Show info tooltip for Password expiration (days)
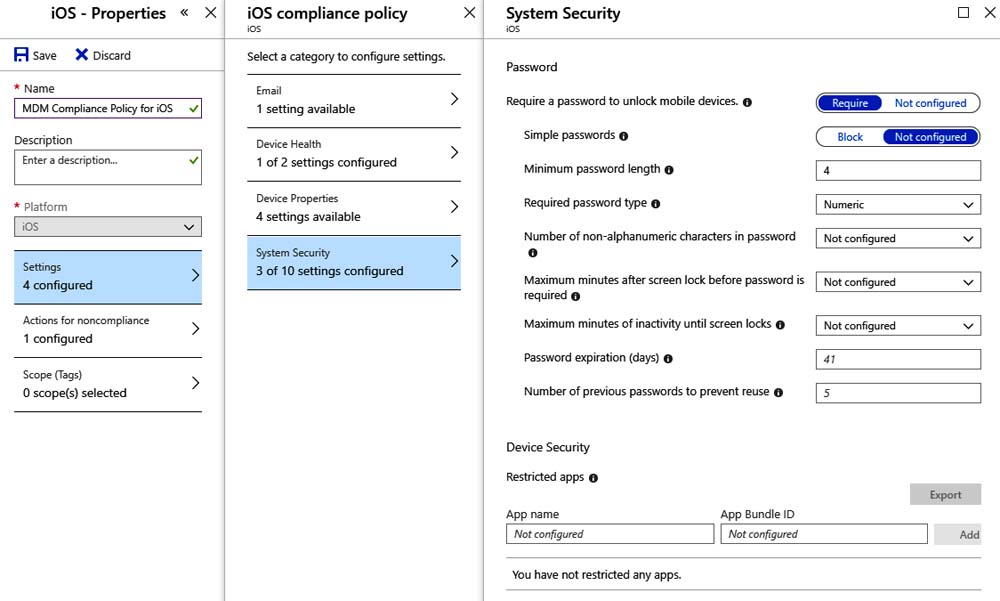The width and height of the screenshot is (1000, 601). tap(668, 359)
